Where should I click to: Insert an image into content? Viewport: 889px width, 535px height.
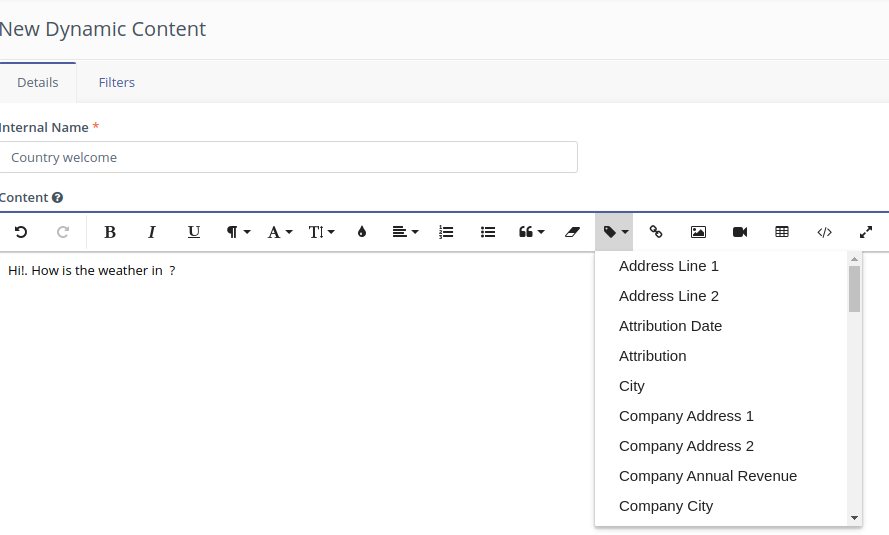click(698, 232)
